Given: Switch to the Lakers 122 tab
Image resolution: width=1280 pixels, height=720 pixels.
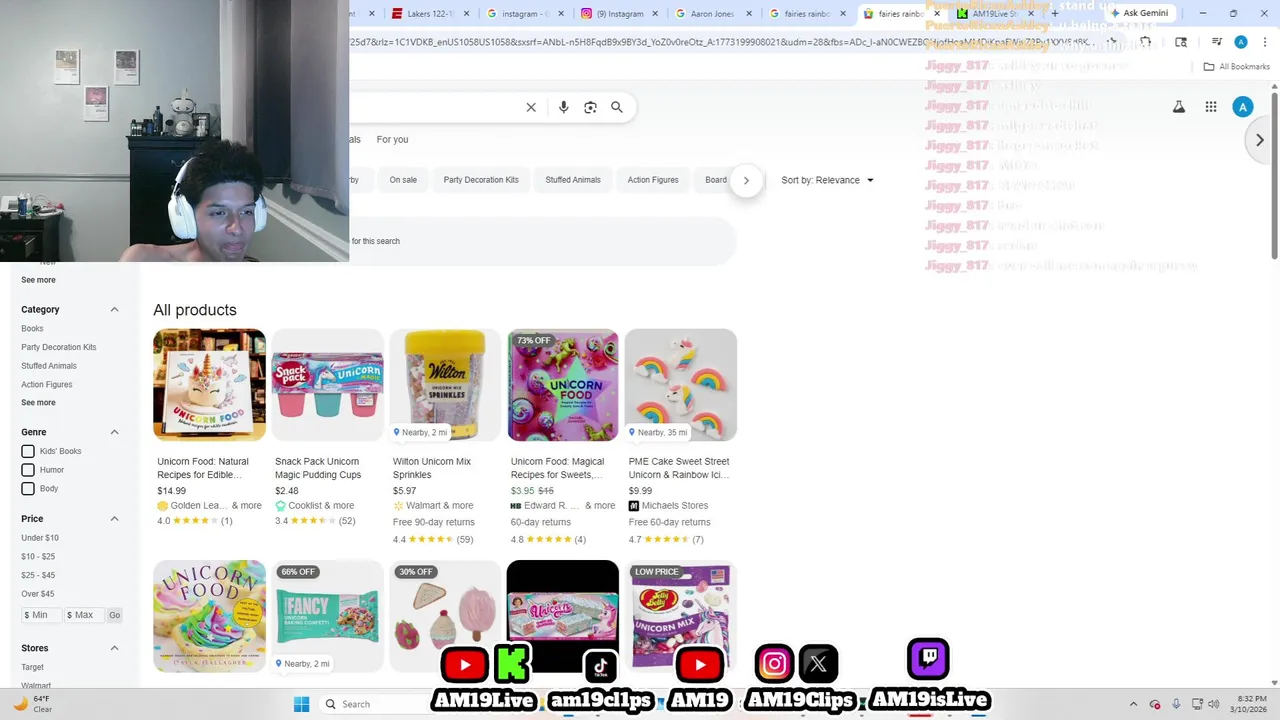Looking at the screenshot, I should 429,14.
